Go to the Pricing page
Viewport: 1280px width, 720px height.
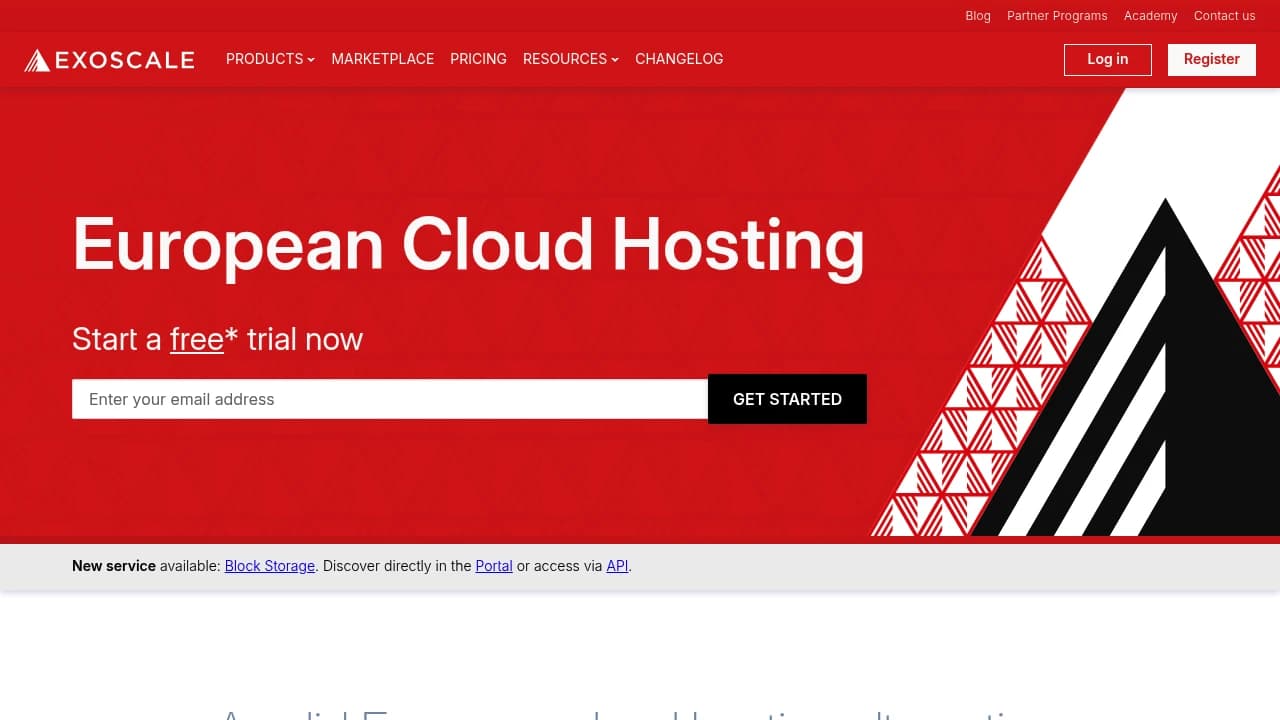[478, 59]
